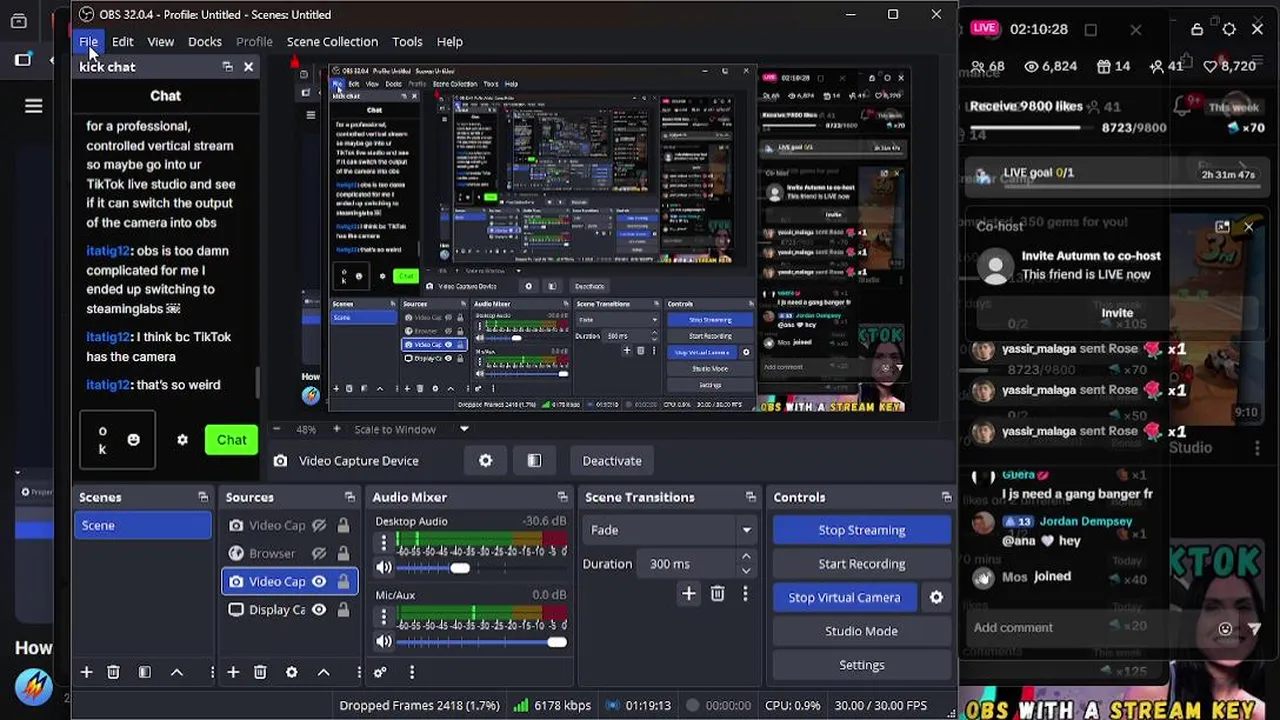Open the Fade transition dropdown

[x=670, y=530]
